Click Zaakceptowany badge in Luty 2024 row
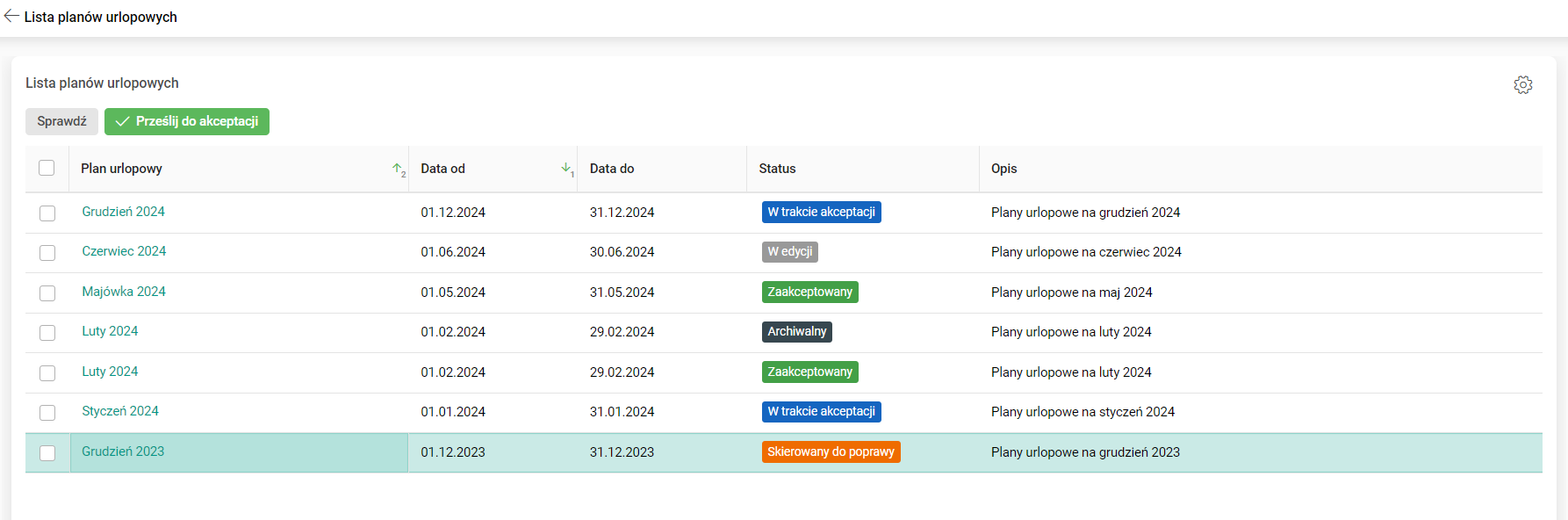 [809, 372]
